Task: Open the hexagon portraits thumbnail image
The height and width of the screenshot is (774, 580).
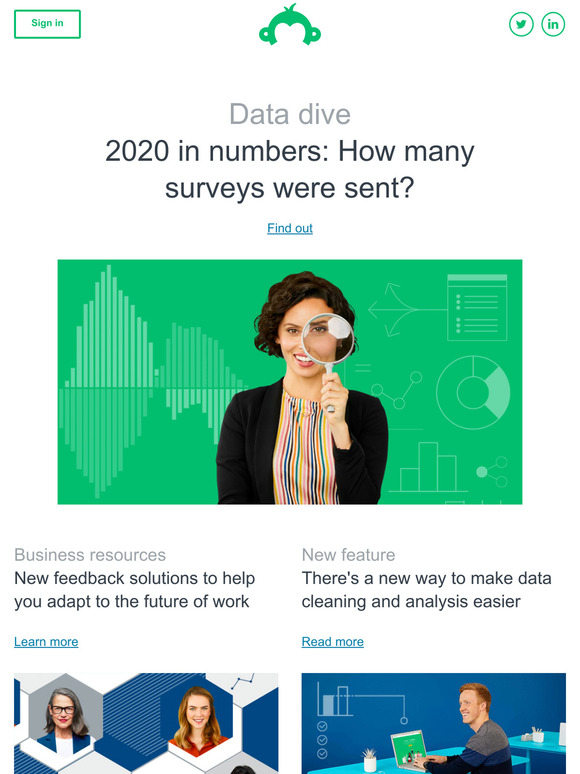Action: (146, 723)
